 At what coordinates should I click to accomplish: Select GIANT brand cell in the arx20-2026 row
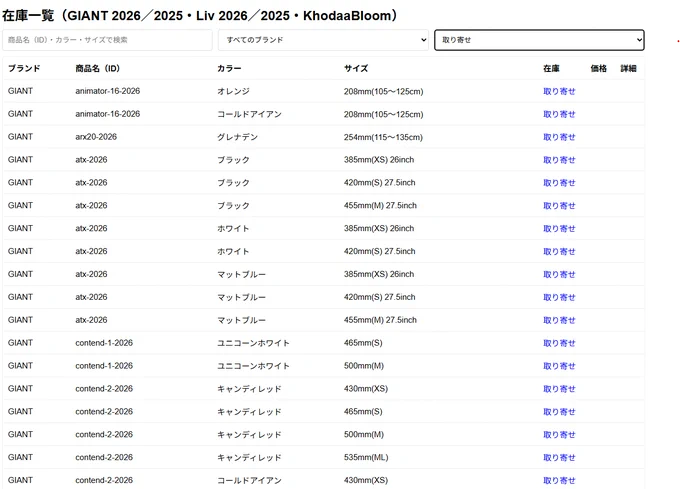click(20, 137)
